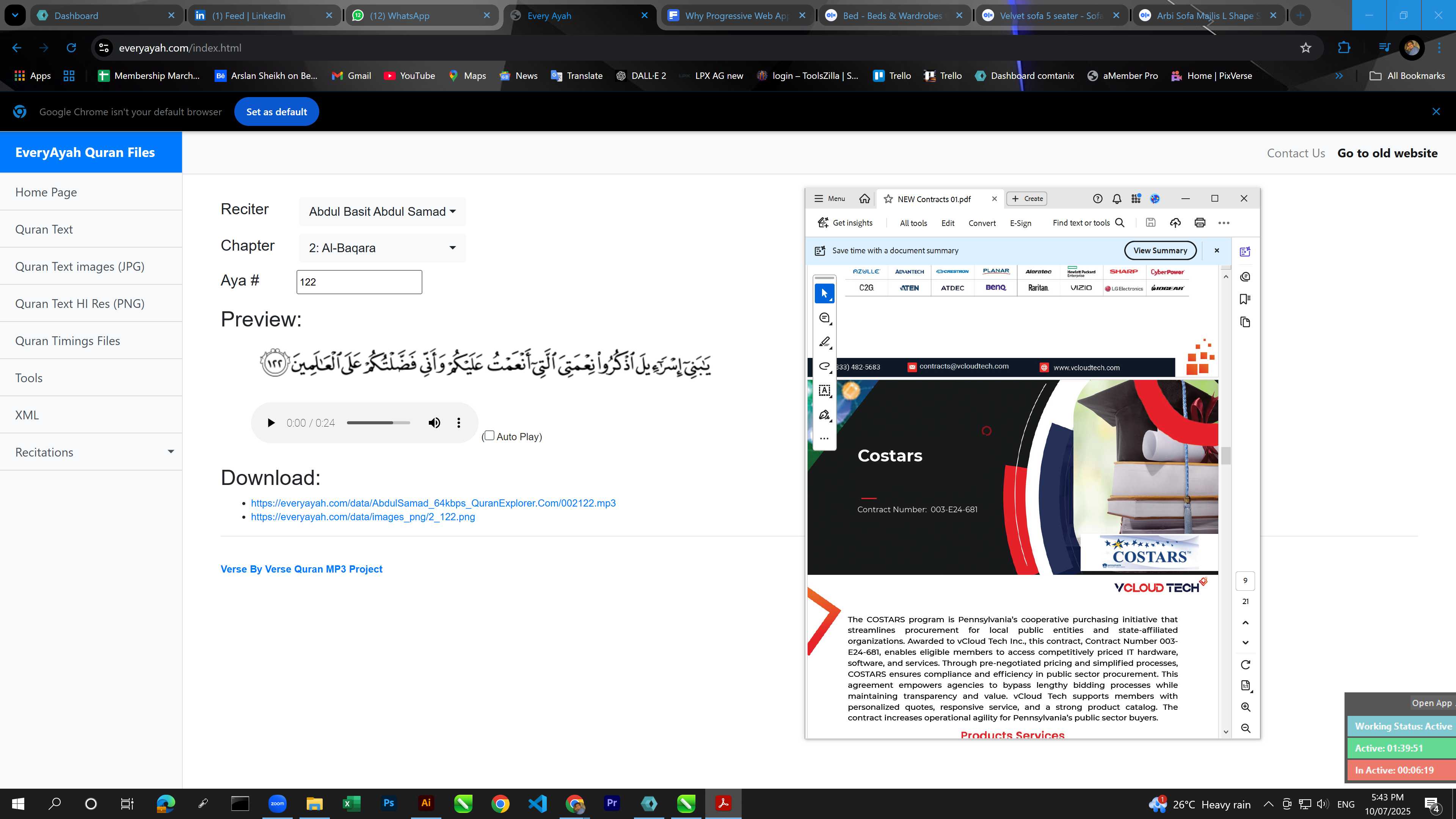Open Chrome tab search dropdown arrow
The height and width of the screenshot is (819, 1456).
15,15
